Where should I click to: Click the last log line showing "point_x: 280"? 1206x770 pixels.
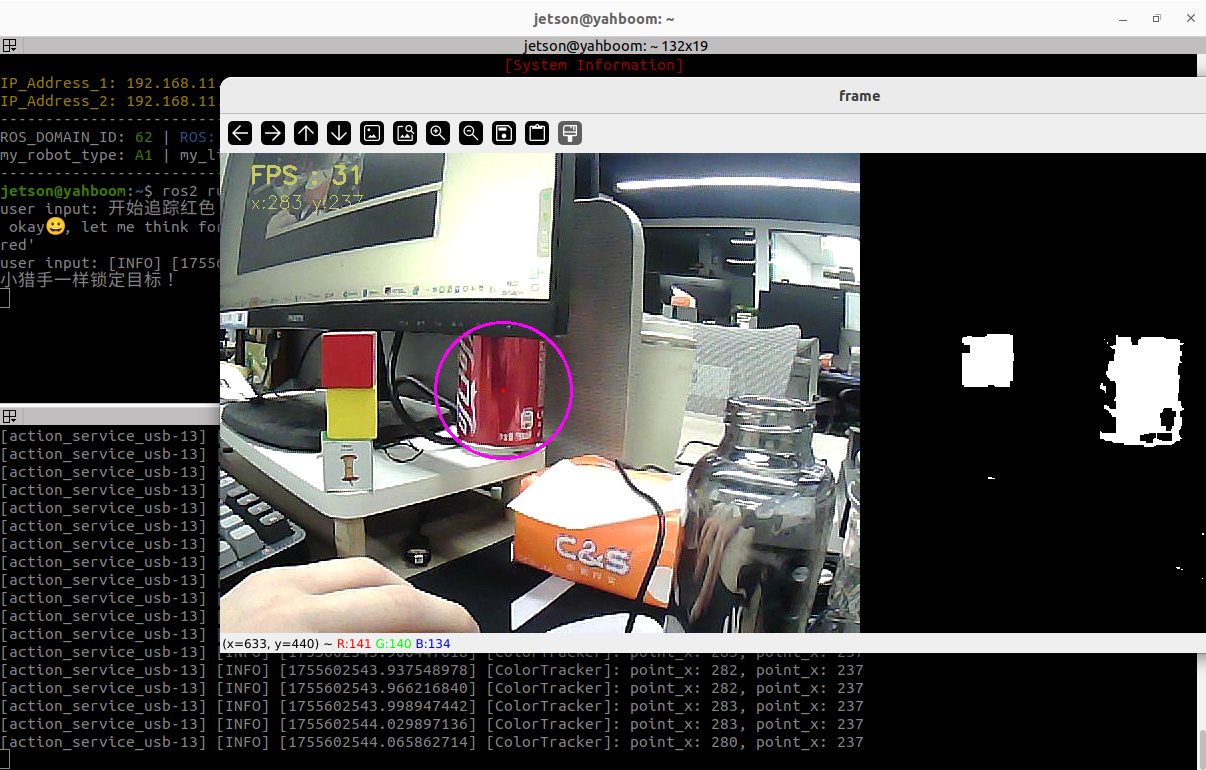pos(432,742)
